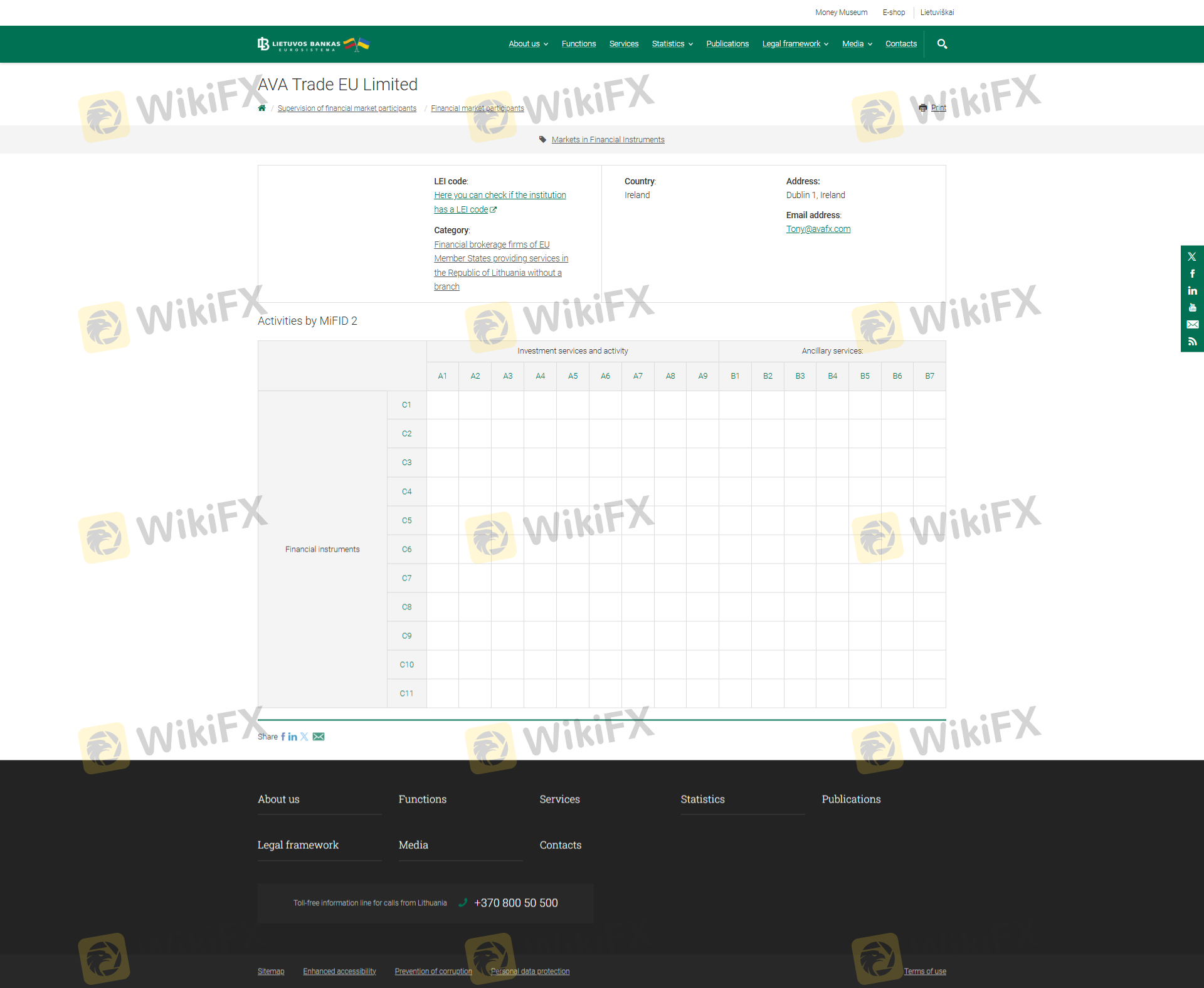Image resolution: width=1204 pixels, height=988 pixels.
Task: Click the Print link
Action: (938, 108)
